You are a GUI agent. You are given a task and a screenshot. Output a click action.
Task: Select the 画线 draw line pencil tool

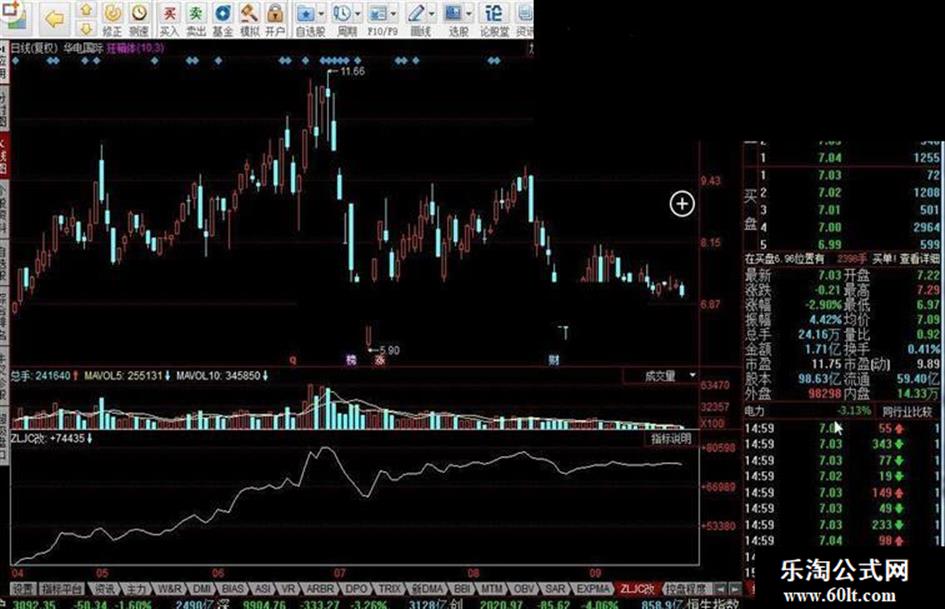click(416, 14)
